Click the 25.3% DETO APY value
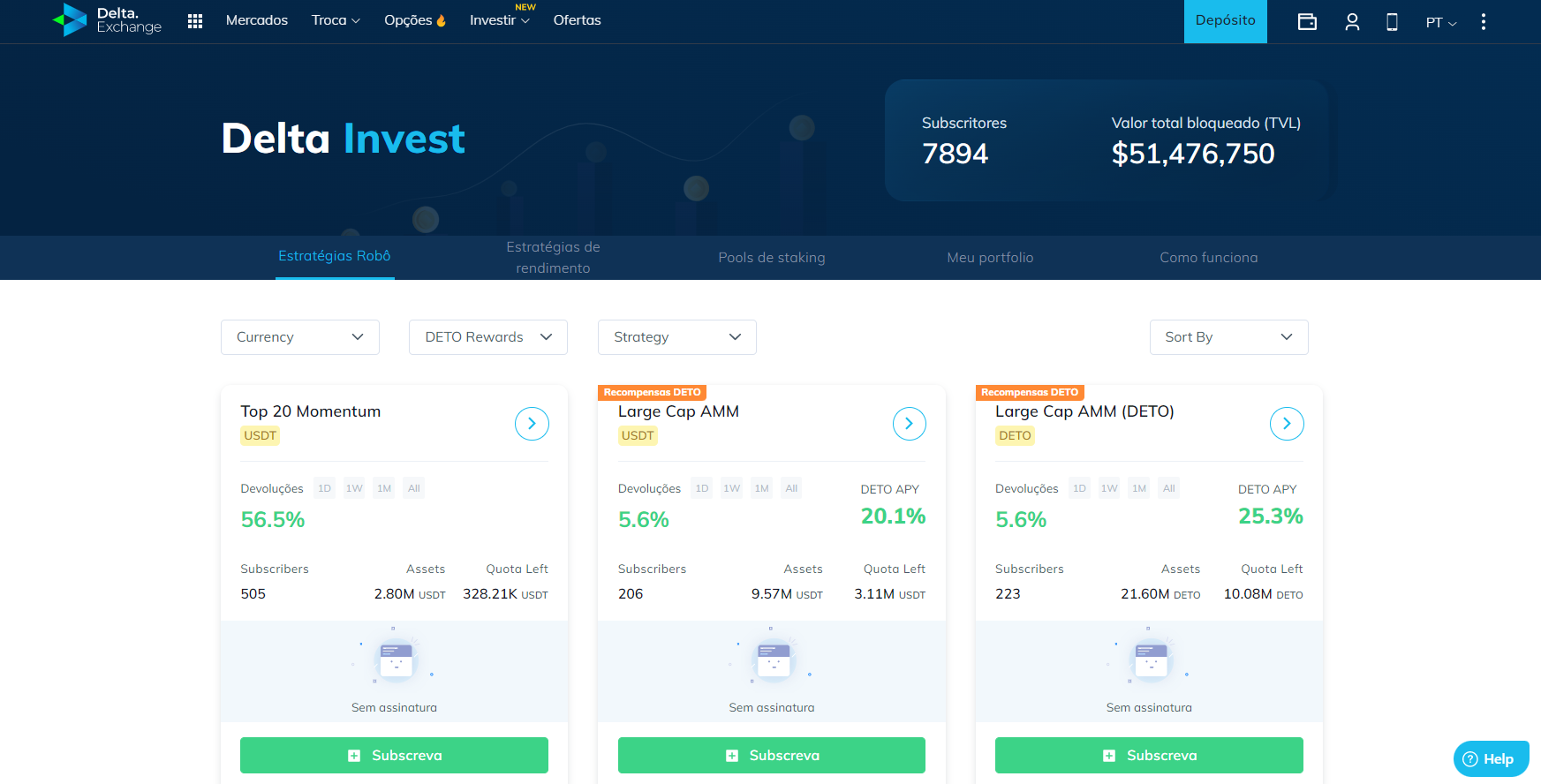This screenshot has height=784, width=1541. coord(1271,516)
